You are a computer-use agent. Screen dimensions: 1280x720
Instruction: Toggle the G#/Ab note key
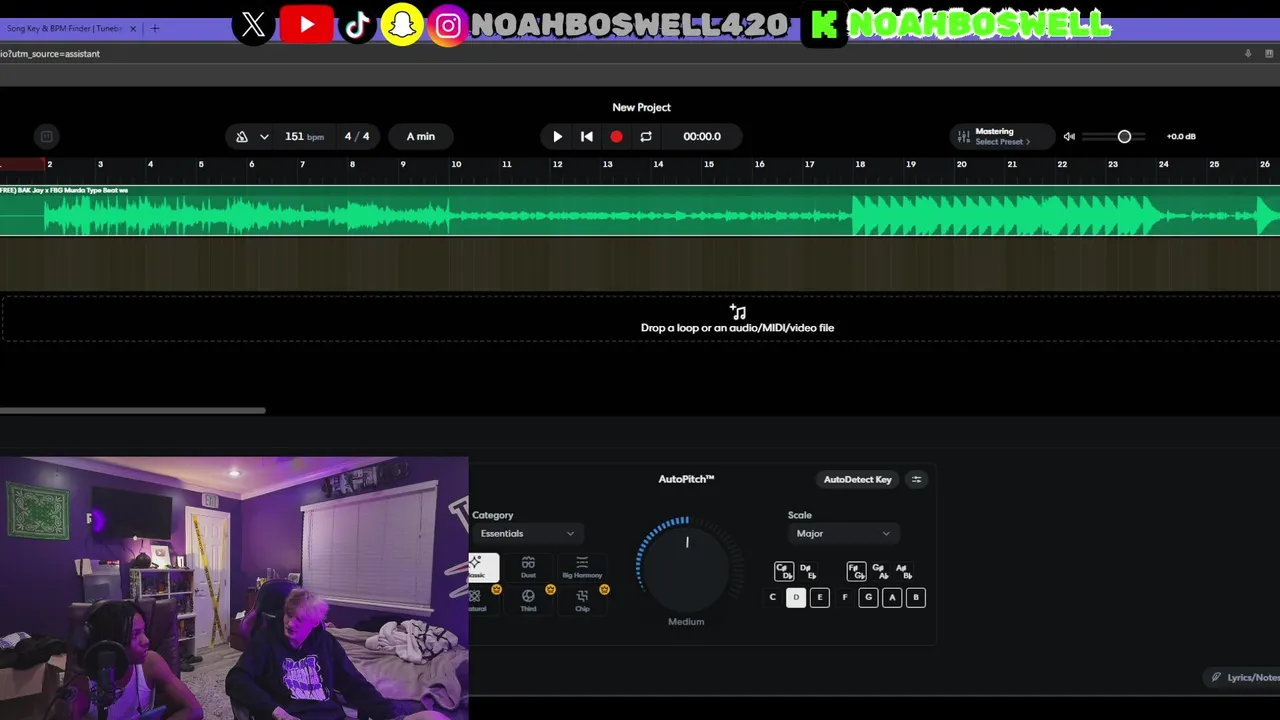coord(880,571)
